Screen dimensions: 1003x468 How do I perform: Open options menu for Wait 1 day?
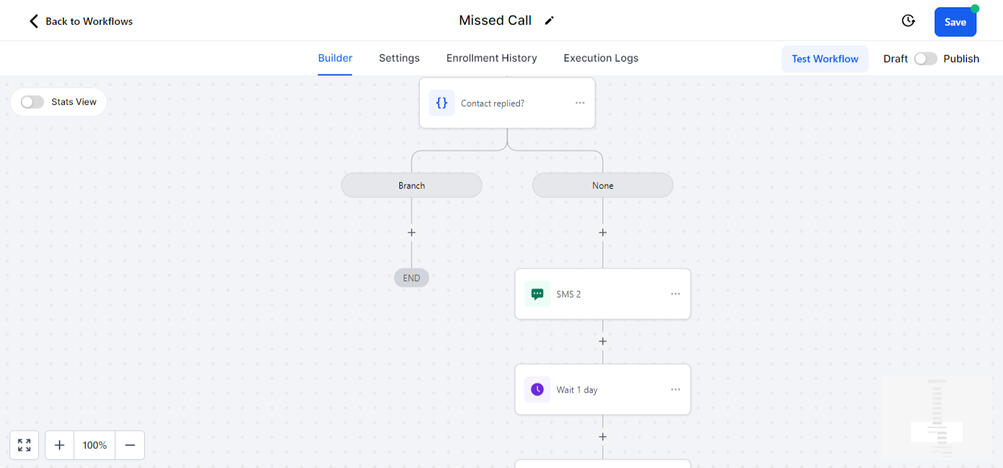(x=675, y=389)
